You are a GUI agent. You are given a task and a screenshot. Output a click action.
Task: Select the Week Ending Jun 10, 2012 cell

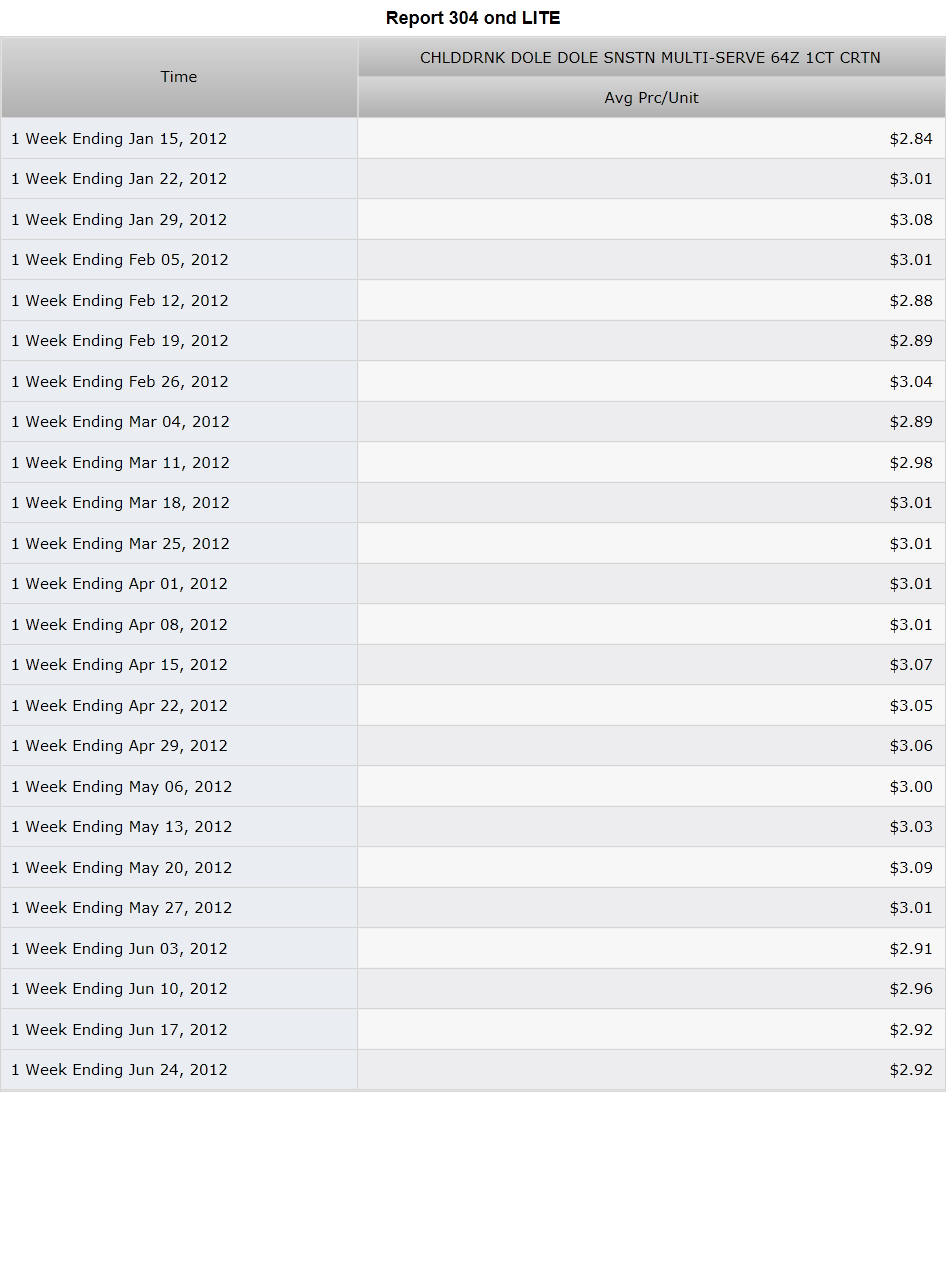(x=179, y=989)
